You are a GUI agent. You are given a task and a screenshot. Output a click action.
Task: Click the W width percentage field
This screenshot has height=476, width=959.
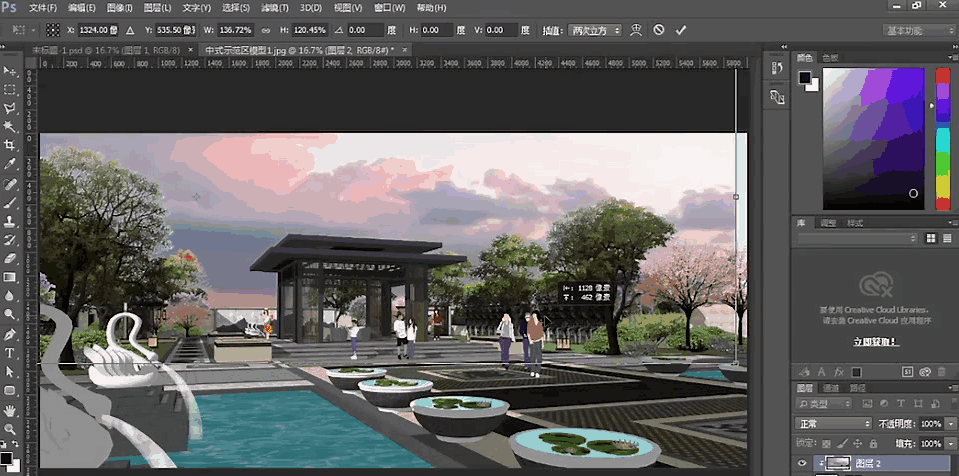tap(237, 30)
